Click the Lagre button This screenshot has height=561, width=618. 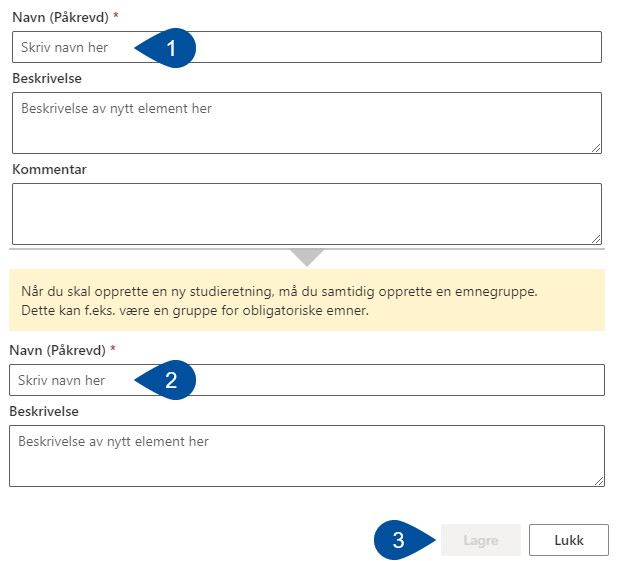click(481, 540)
